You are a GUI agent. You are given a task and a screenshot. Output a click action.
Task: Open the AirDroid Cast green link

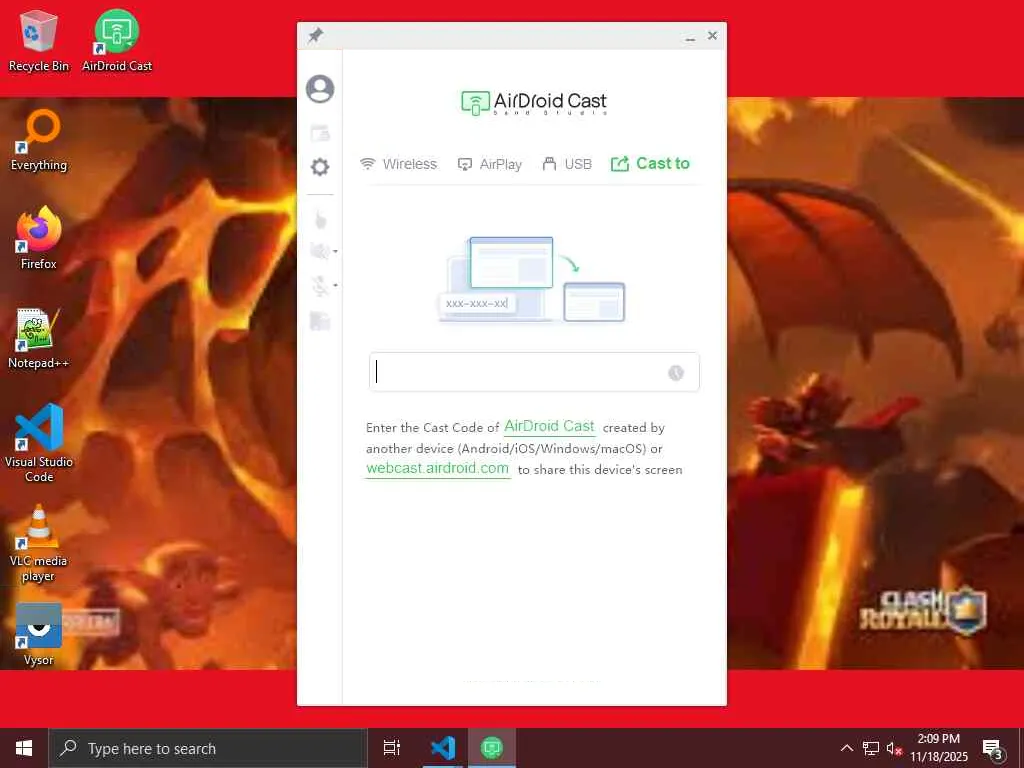(549, 426)
